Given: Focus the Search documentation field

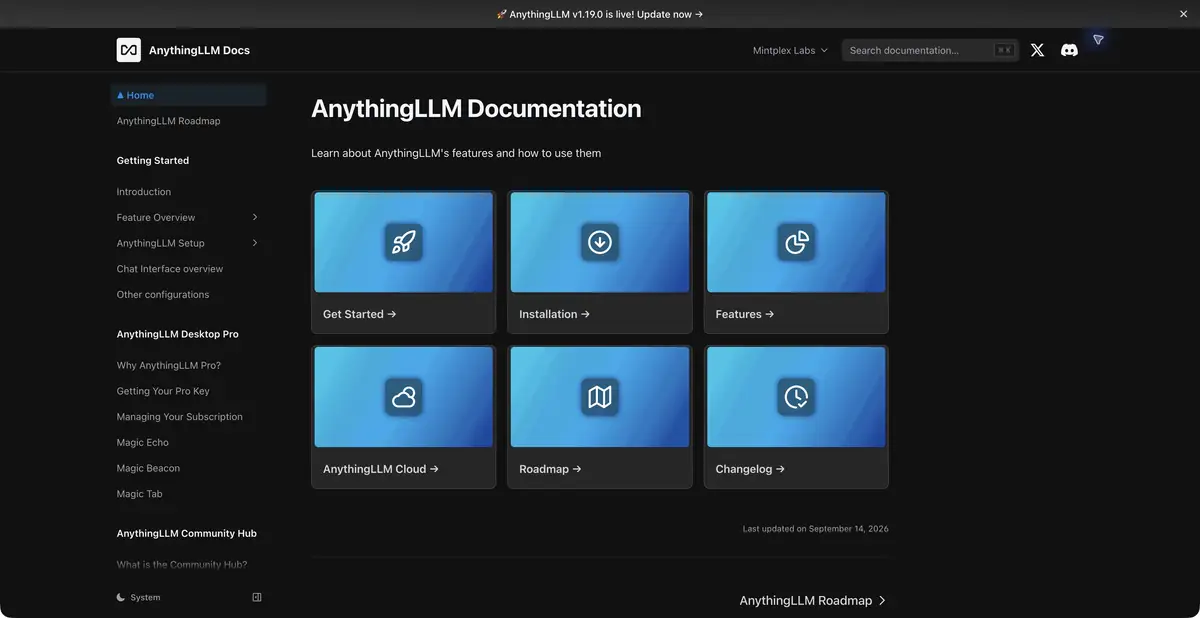Looking at the screenshot, I should tap(930, 50).
